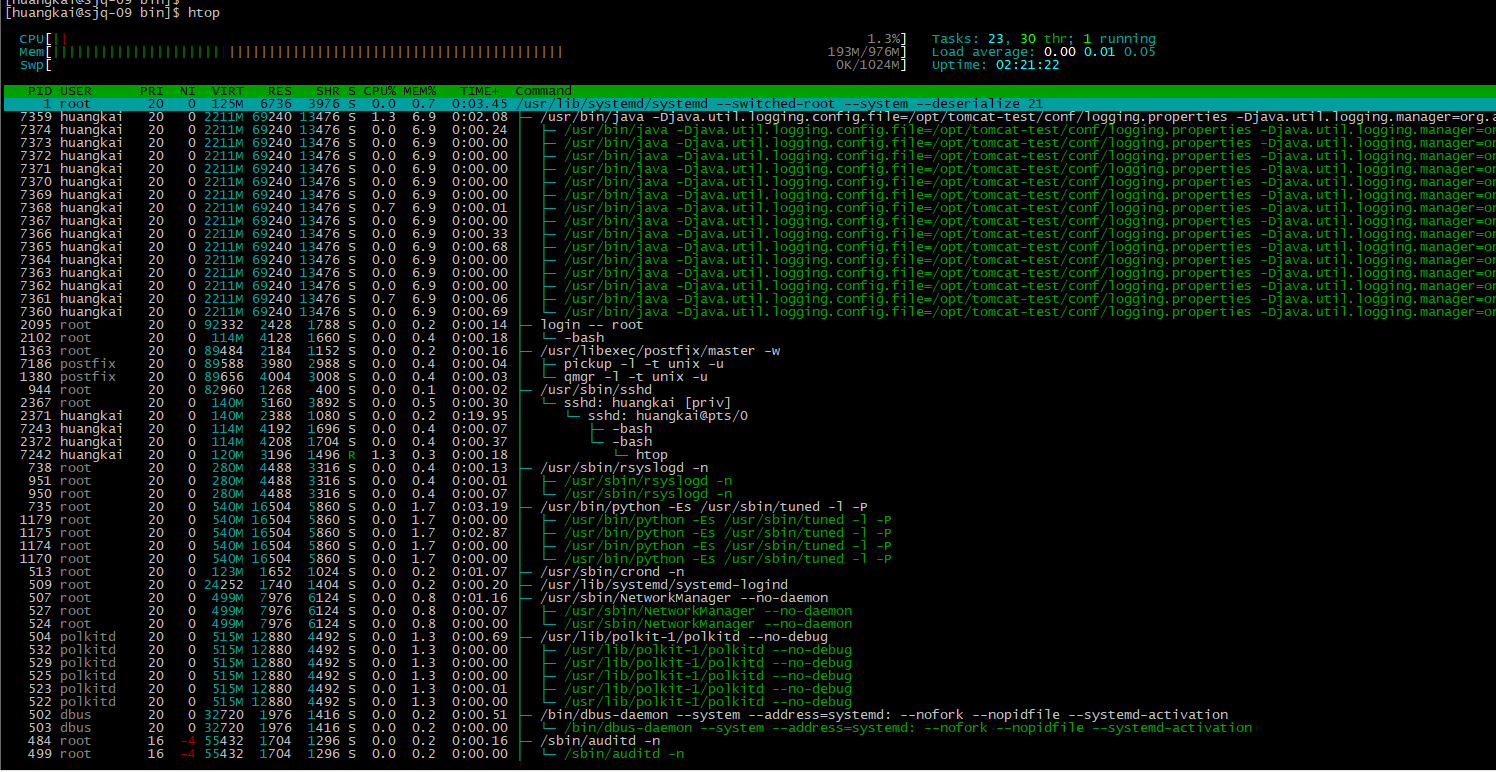Select the highlighted systemd process PID 1
Image resolution: width=1496 pixels, height=772 pixels.
click(748, 104)
